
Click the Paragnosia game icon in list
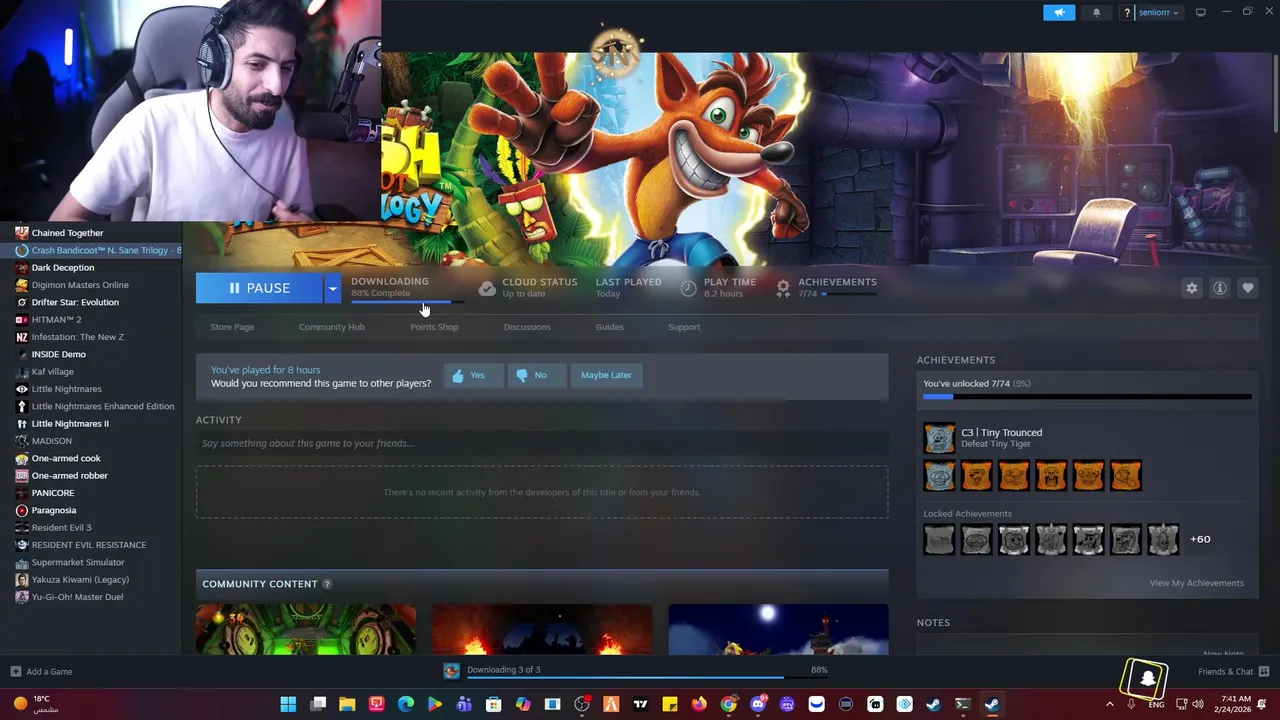[22, 510]
